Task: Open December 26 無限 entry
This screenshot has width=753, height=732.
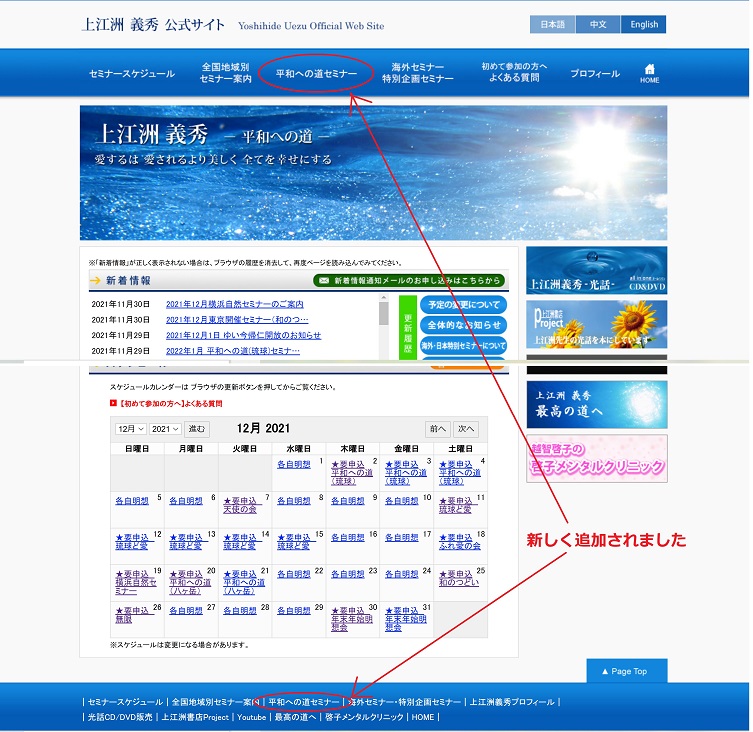Action: tap(132, 615)
